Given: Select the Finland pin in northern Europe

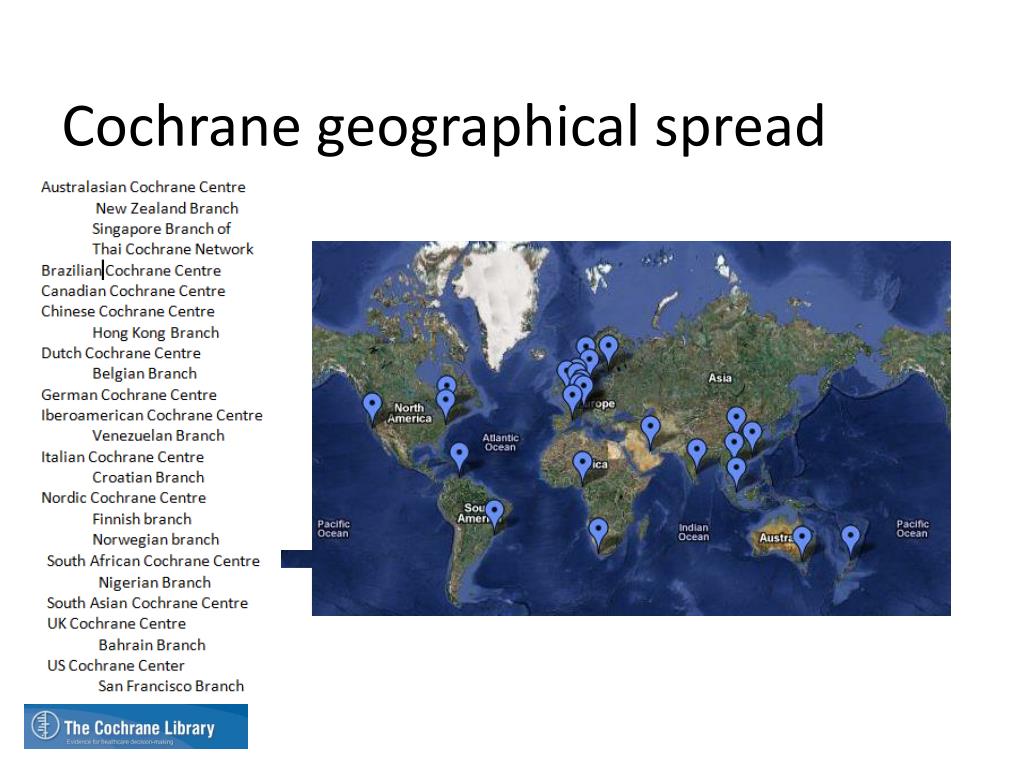Looking at the screenshot, I should click(x=609, y=350).
